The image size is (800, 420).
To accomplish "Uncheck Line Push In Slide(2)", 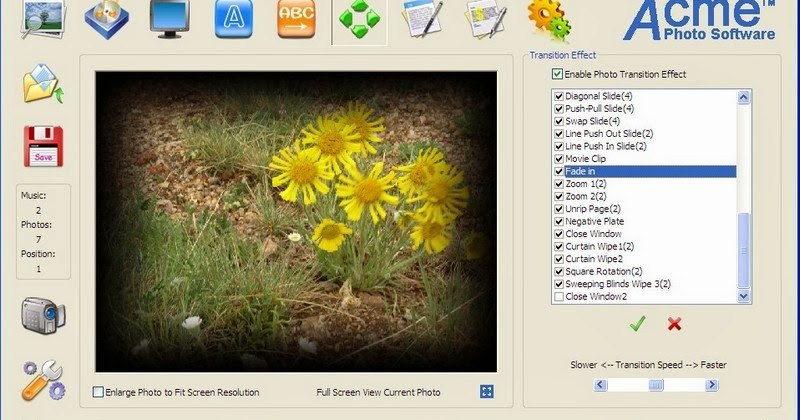I will (559, 146).
